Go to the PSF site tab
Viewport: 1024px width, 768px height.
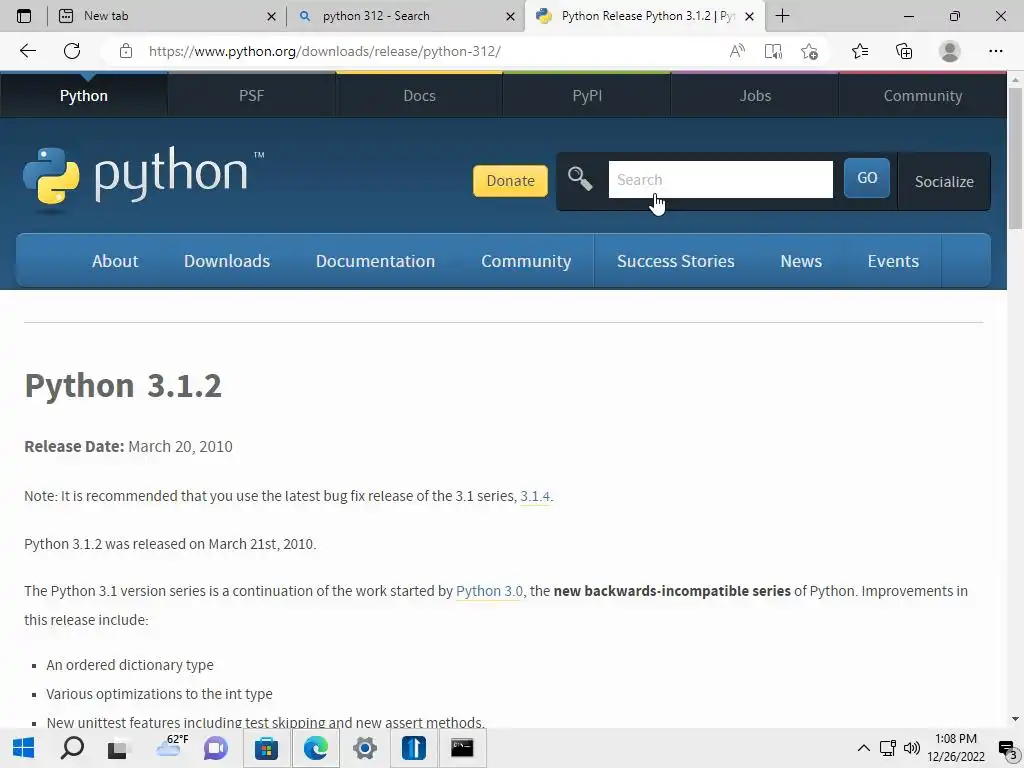tap(251, 95)
